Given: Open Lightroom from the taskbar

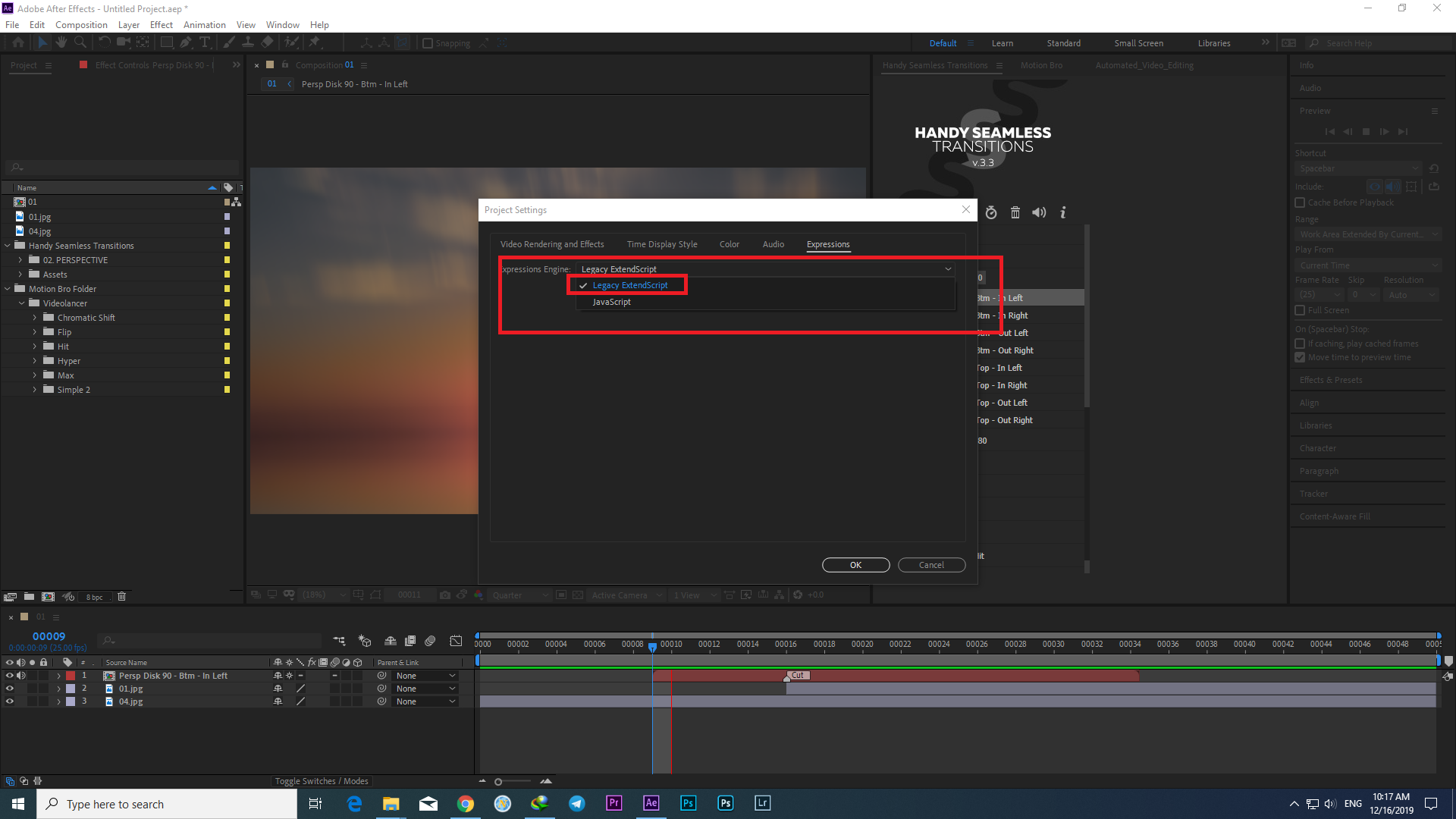Looking at the screenshot, I should coord(762,803).
